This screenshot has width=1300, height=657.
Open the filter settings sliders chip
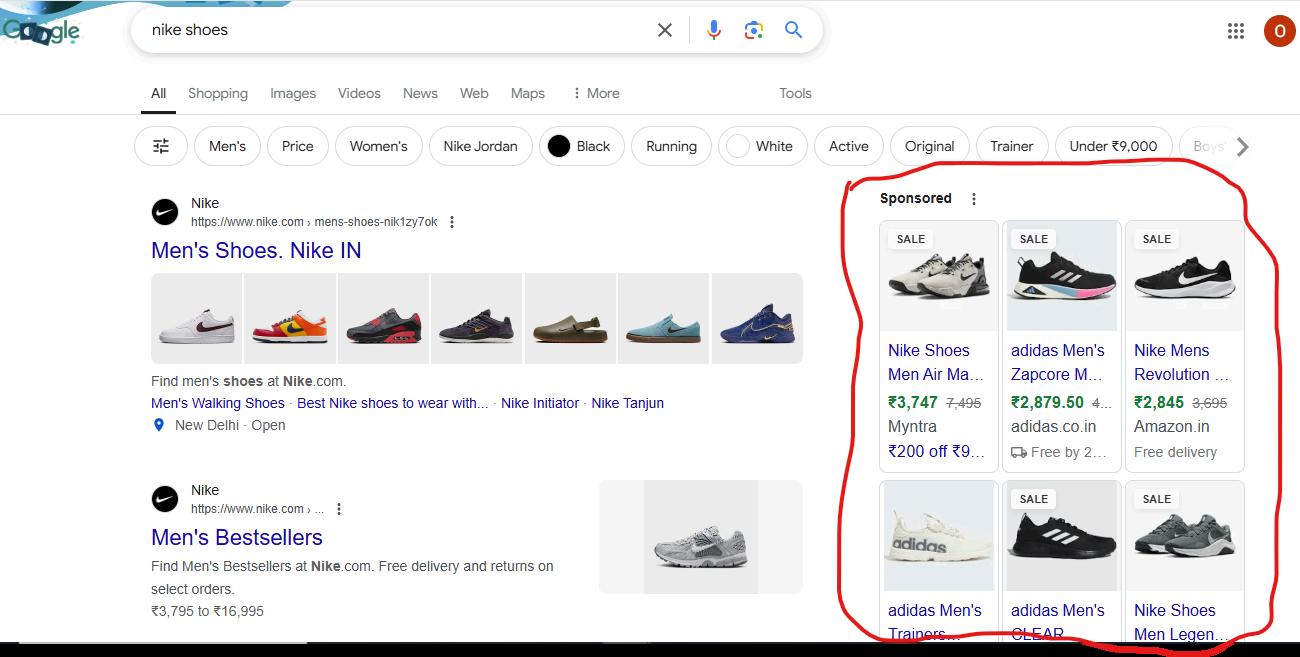(161, 146)
